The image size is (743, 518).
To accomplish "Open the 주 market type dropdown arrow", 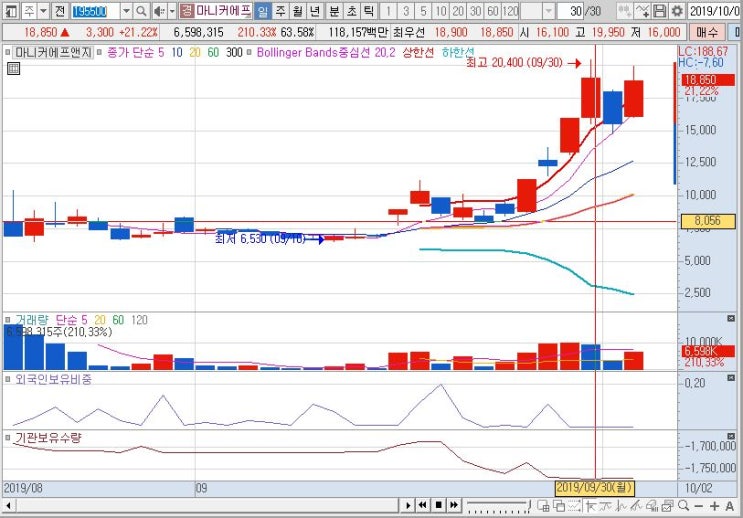I will tap(43, 11).
